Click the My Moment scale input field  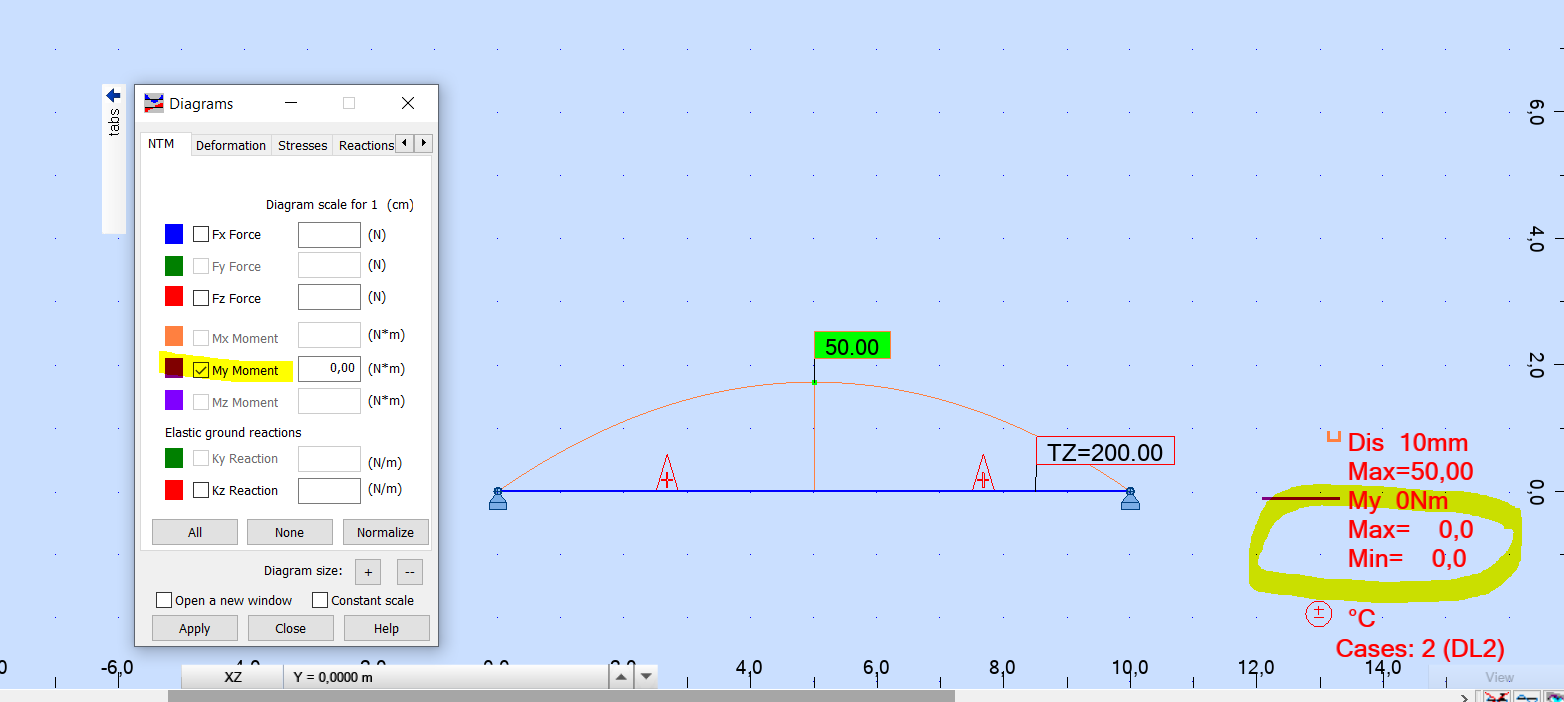click(329, 369)
